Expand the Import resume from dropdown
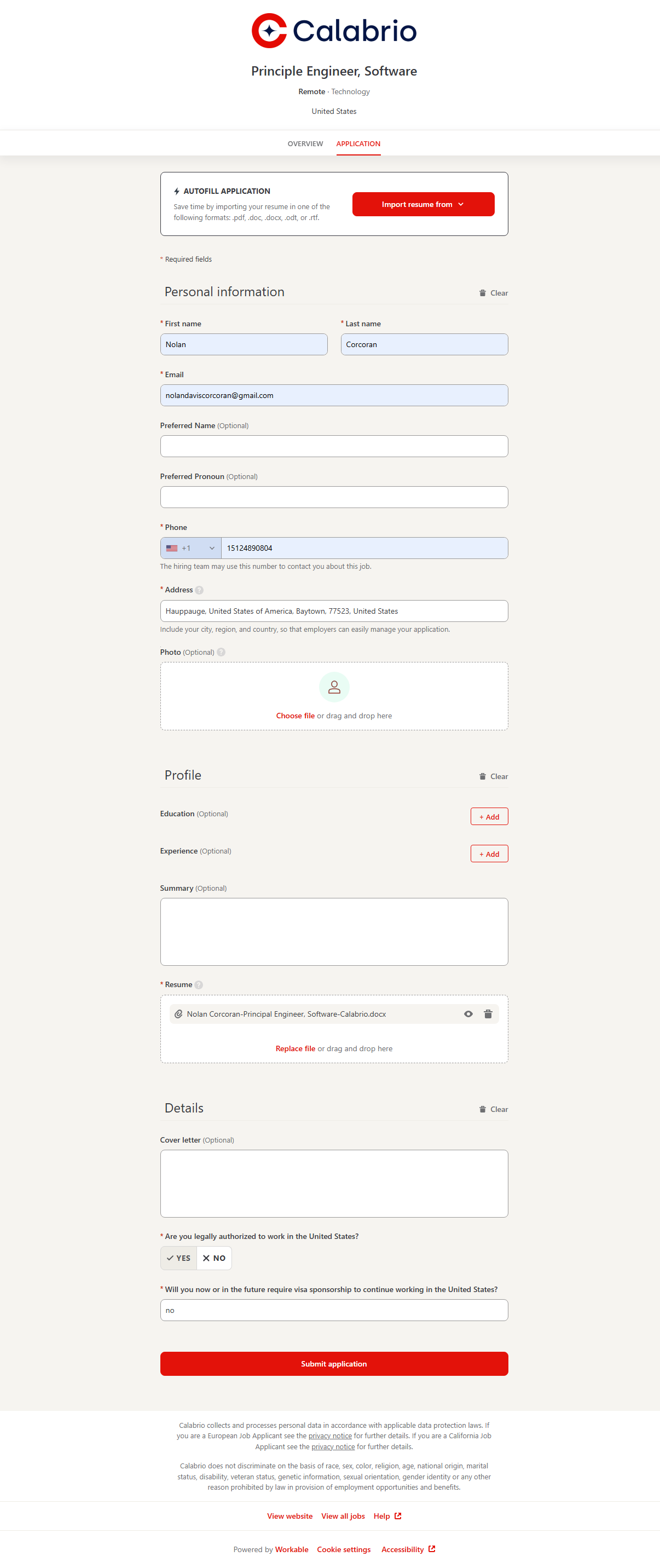This screenshot has height=1568, width=660. click(423, 204)
